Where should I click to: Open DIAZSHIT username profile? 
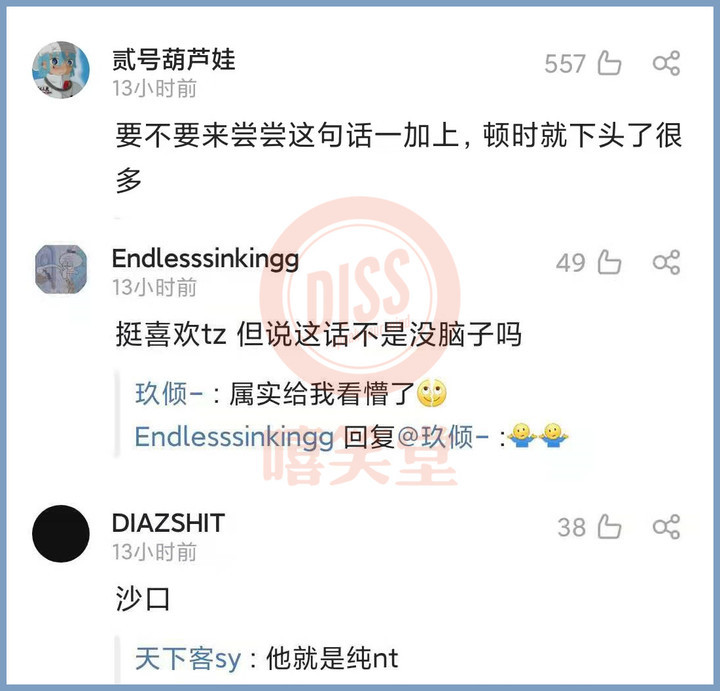(x=168, y=523)
